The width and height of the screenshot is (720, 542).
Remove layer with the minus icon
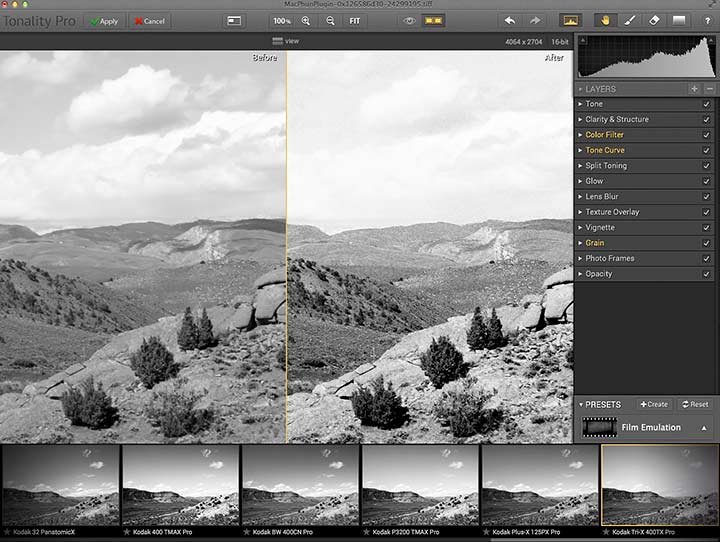point(709,89)
